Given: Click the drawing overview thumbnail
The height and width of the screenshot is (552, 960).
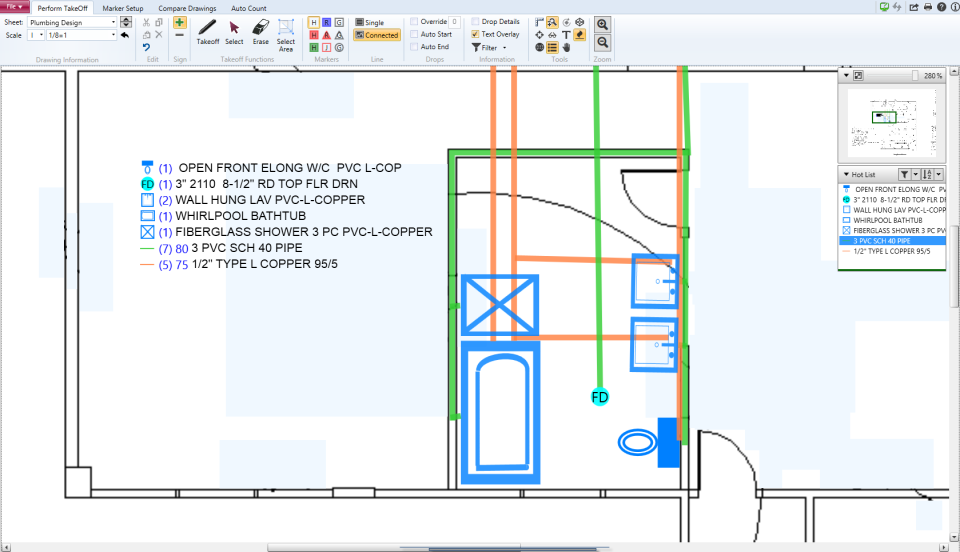Looking at the screenshot, I should 892,122.
